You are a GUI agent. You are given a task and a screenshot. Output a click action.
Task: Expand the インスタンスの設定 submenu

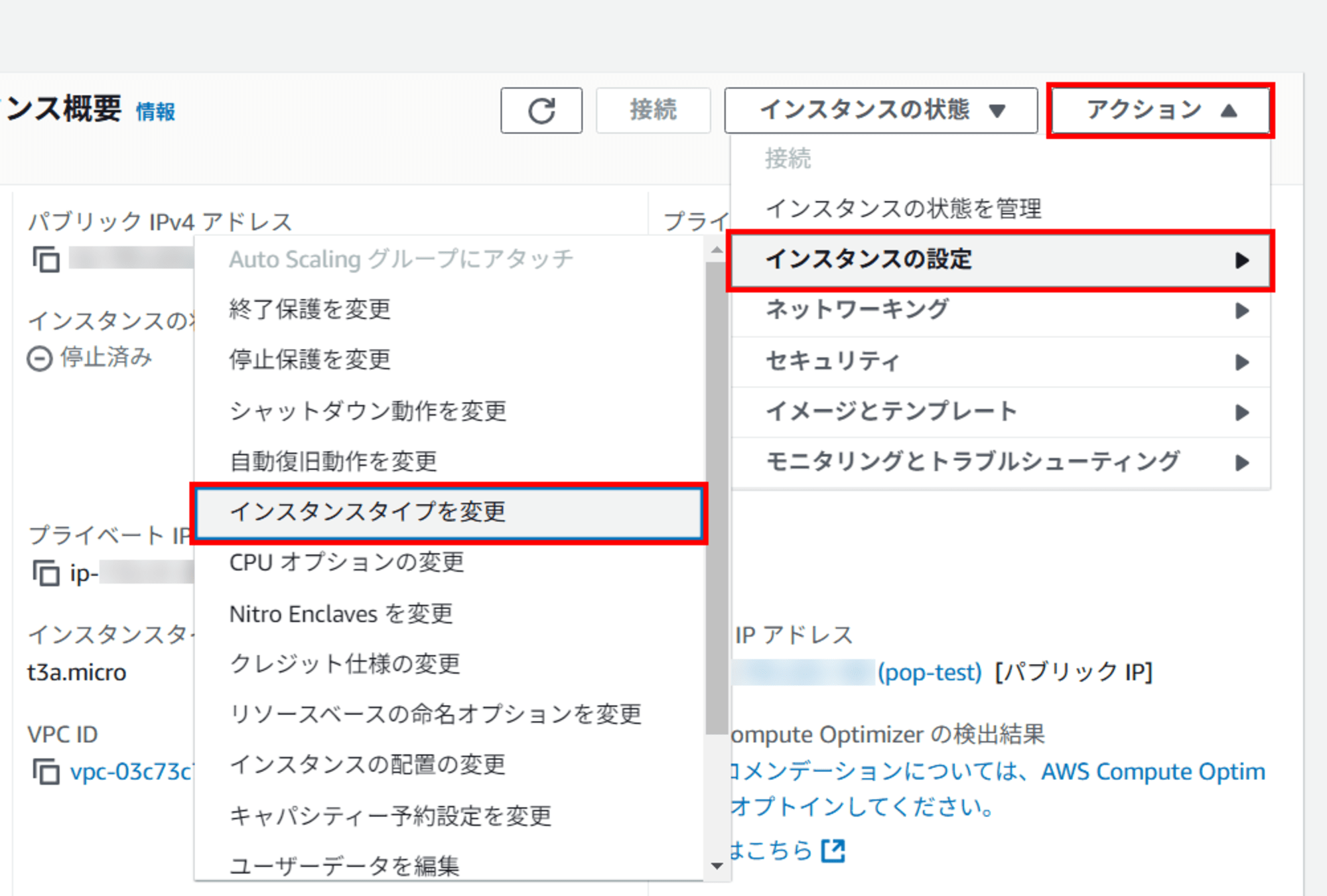pyautogui.click(x=1001, y=260)
